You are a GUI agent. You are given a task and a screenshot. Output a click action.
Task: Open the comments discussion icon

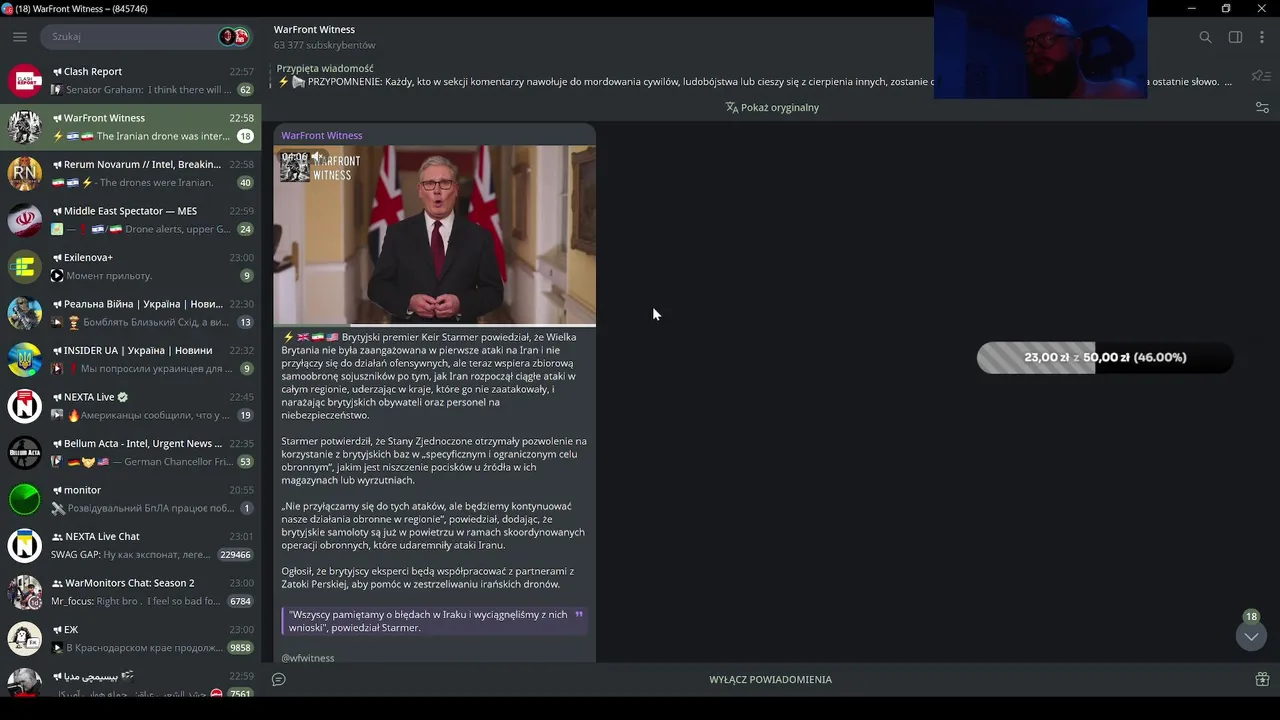[279, 679]
